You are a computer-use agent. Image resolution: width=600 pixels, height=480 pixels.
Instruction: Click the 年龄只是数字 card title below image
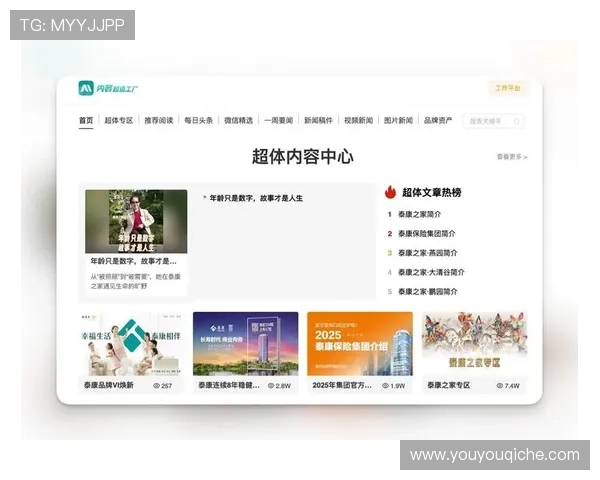[x=134, y=261]
